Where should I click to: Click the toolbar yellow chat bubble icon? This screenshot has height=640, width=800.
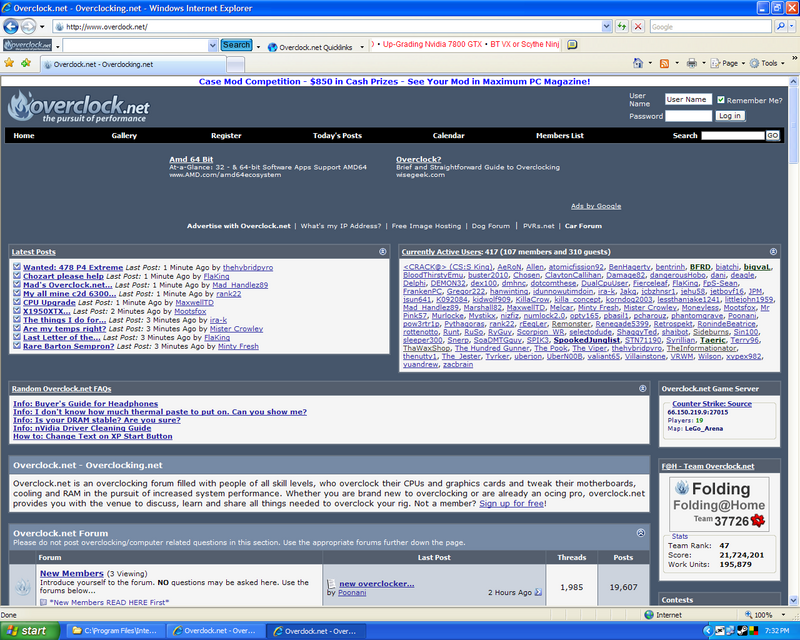[x=572, y=45]
